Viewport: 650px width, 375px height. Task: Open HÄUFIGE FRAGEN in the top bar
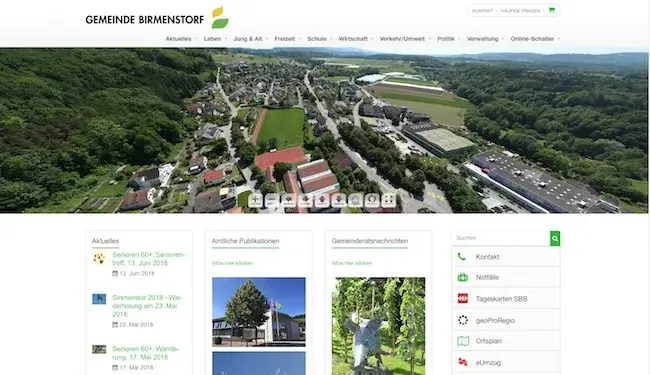tap(520, 11)
